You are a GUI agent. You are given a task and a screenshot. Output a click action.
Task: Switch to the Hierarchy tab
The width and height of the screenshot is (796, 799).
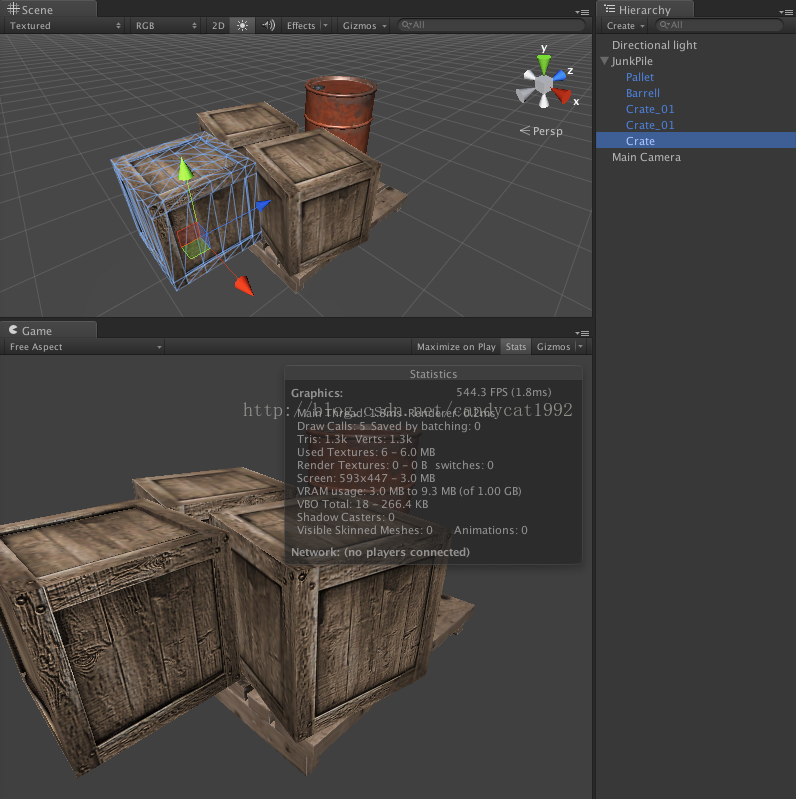(645, 10)
